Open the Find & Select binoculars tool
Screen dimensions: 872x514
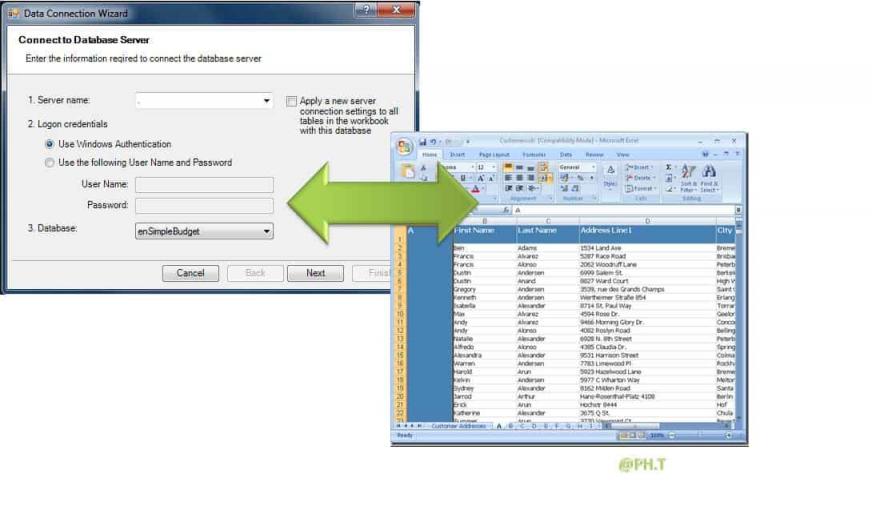pyautogui.click(x=709, y=178)
